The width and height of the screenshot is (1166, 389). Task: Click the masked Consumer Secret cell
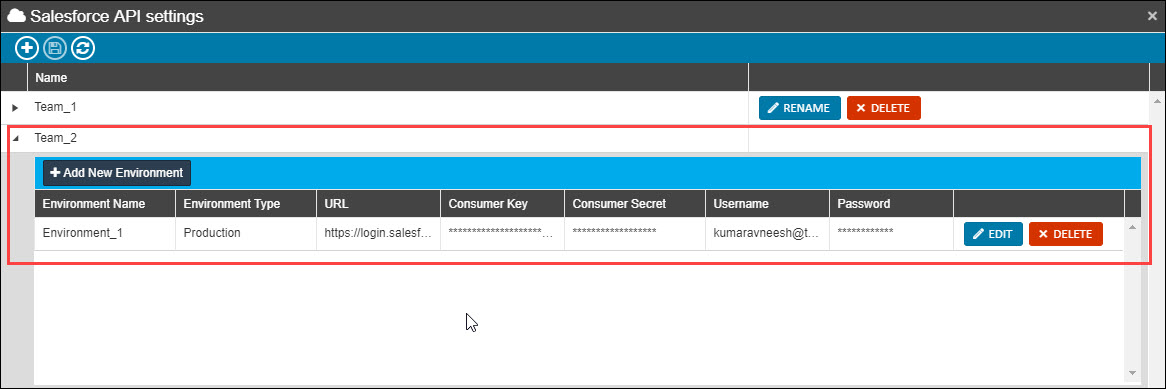[635, 233]
